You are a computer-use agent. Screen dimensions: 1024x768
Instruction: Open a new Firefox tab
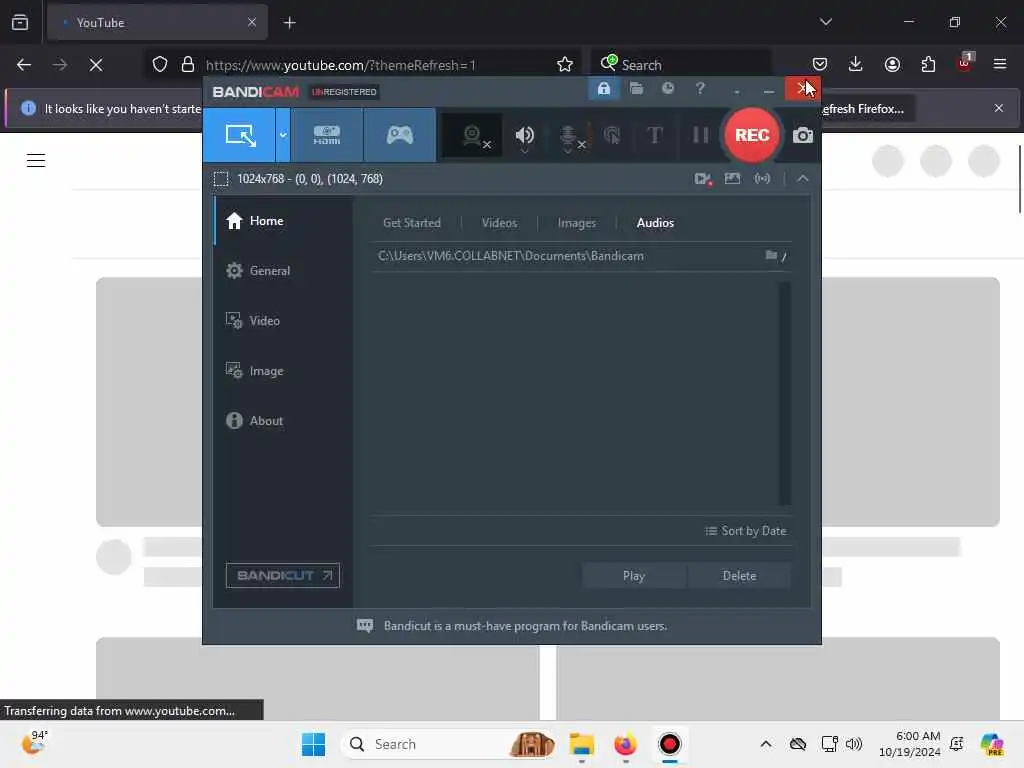tap(289, 23)
